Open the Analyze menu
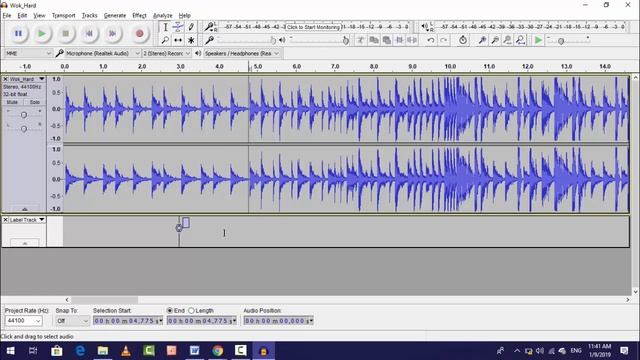 (x=162, y=16)
